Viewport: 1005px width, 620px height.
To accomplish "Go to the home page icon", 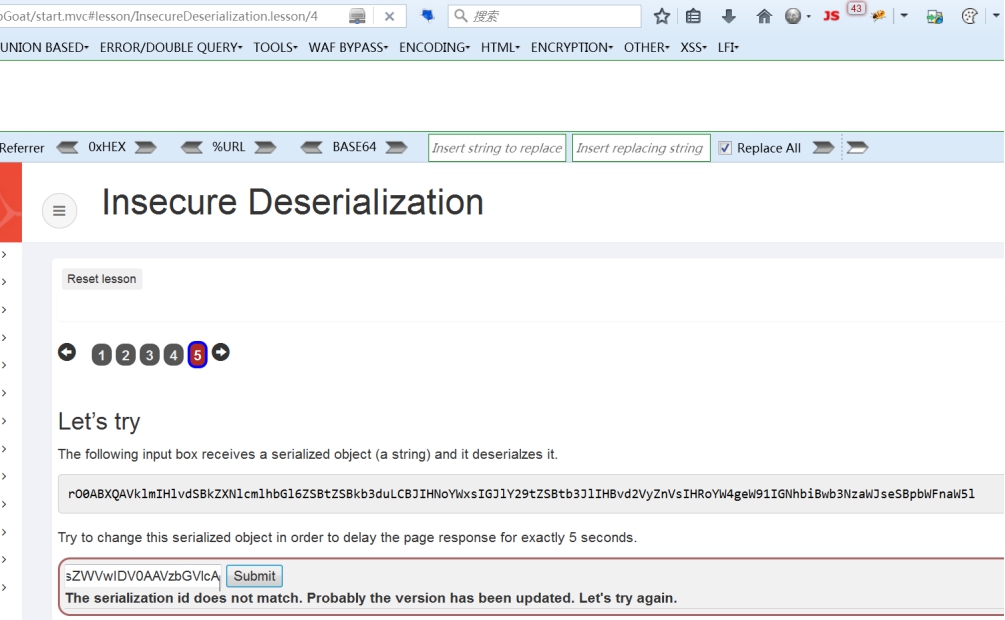I will tap(763, 16).
